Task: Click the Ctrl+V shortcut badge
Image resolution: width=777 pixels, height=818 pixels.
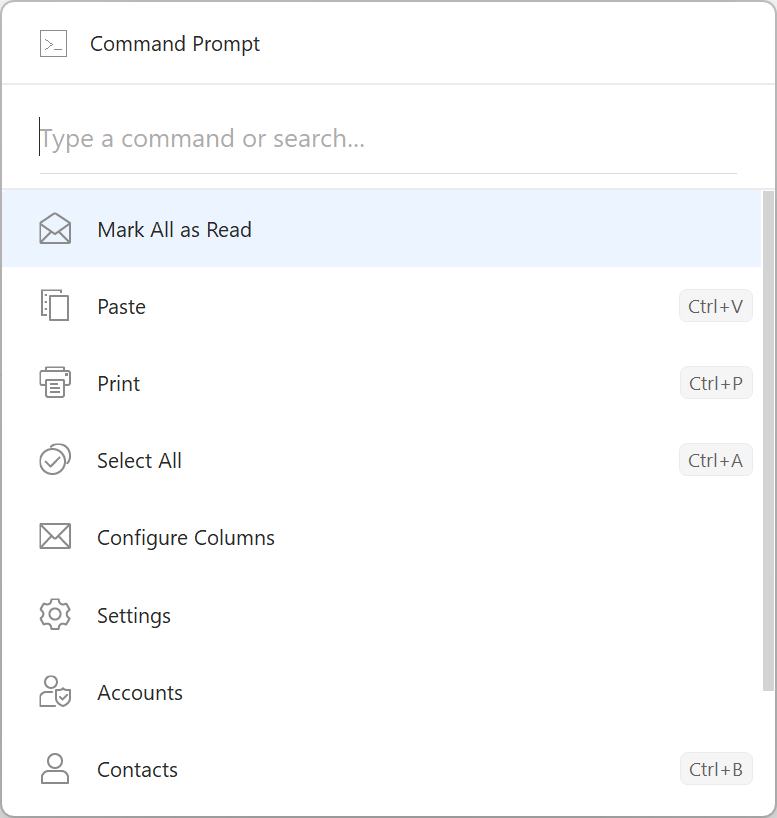Action: (715, 306)
